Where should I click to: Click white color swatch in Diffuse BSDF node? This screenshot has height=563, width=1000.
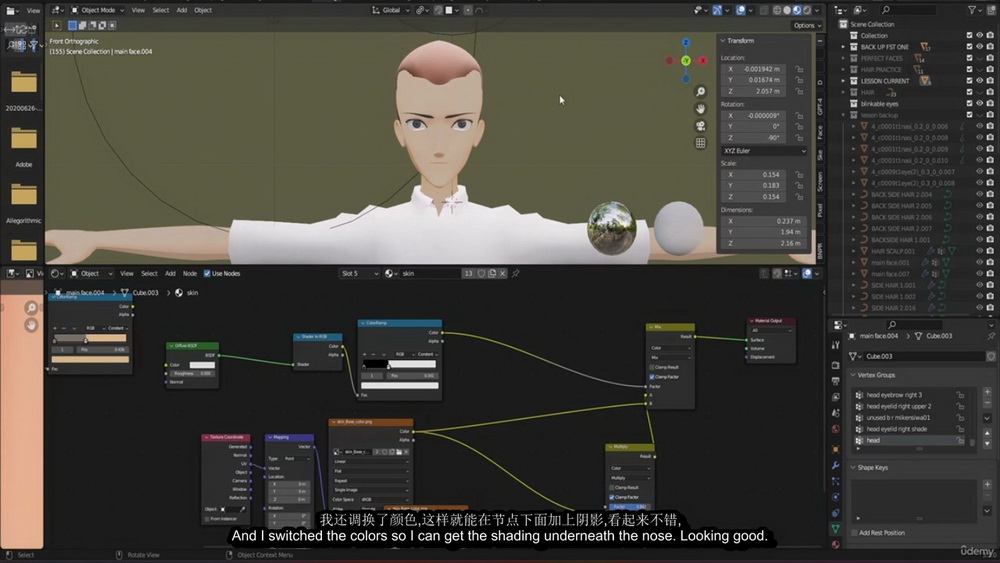202,365
